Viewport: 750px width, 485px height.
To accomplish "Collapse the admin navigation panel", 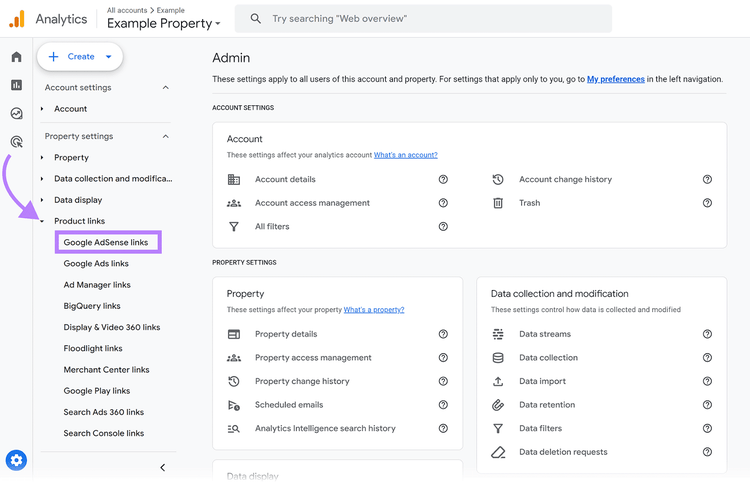I will pyautogui.click(x=163, y=467).
